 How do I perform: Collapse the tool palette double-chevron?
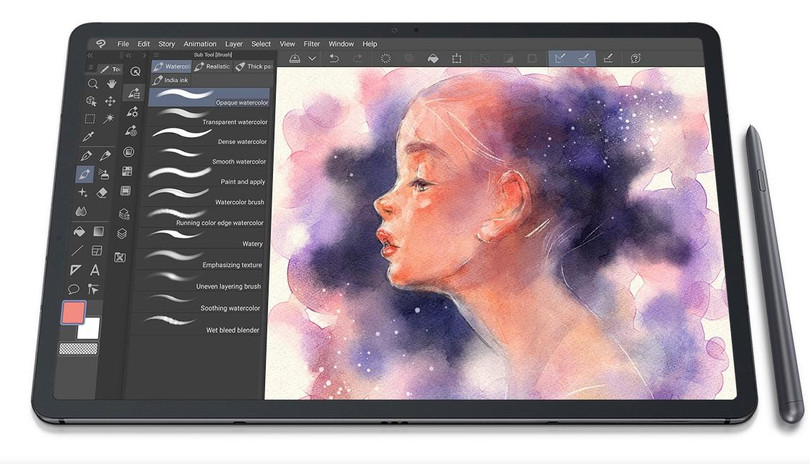click(90, 55)
